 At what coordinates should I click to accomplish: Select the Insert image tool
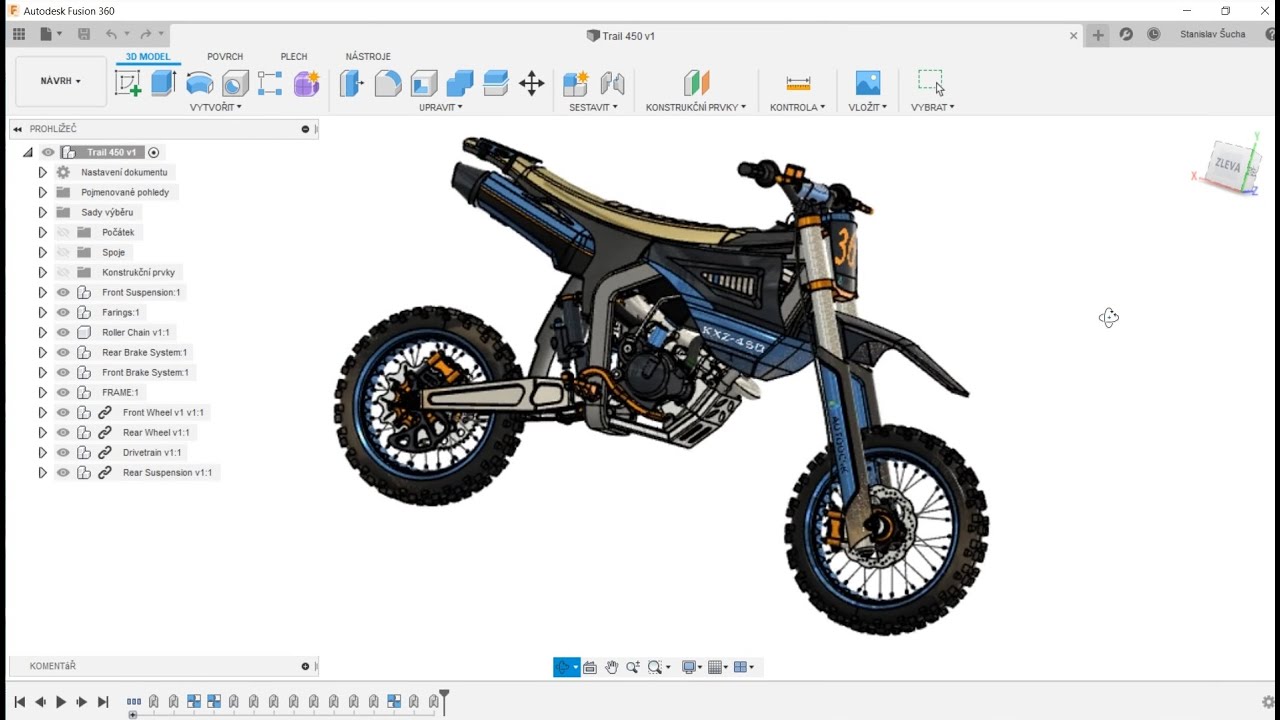[x=868, y=83]
